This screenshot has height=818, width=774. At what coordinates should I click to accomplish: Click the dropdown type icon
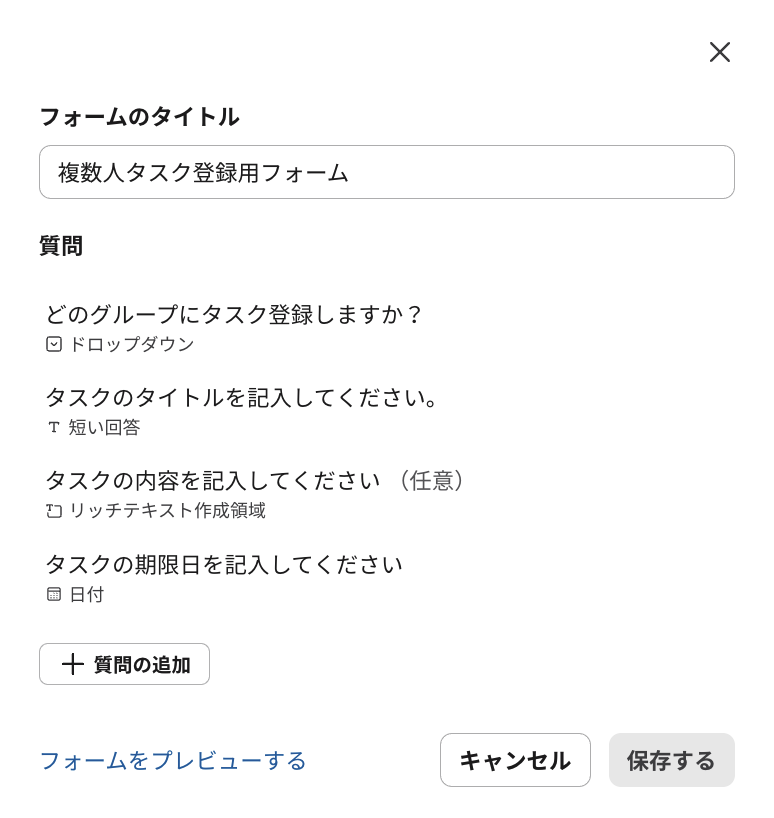click(x=54, y=344)
